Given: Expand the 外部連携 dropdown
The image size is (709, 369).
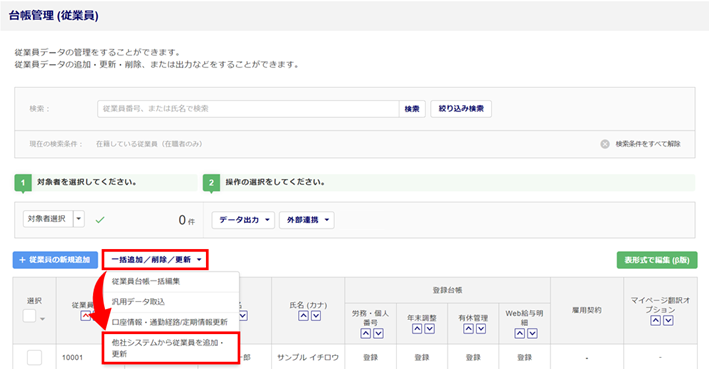Looking at the screenshot, I should (307, 220).
